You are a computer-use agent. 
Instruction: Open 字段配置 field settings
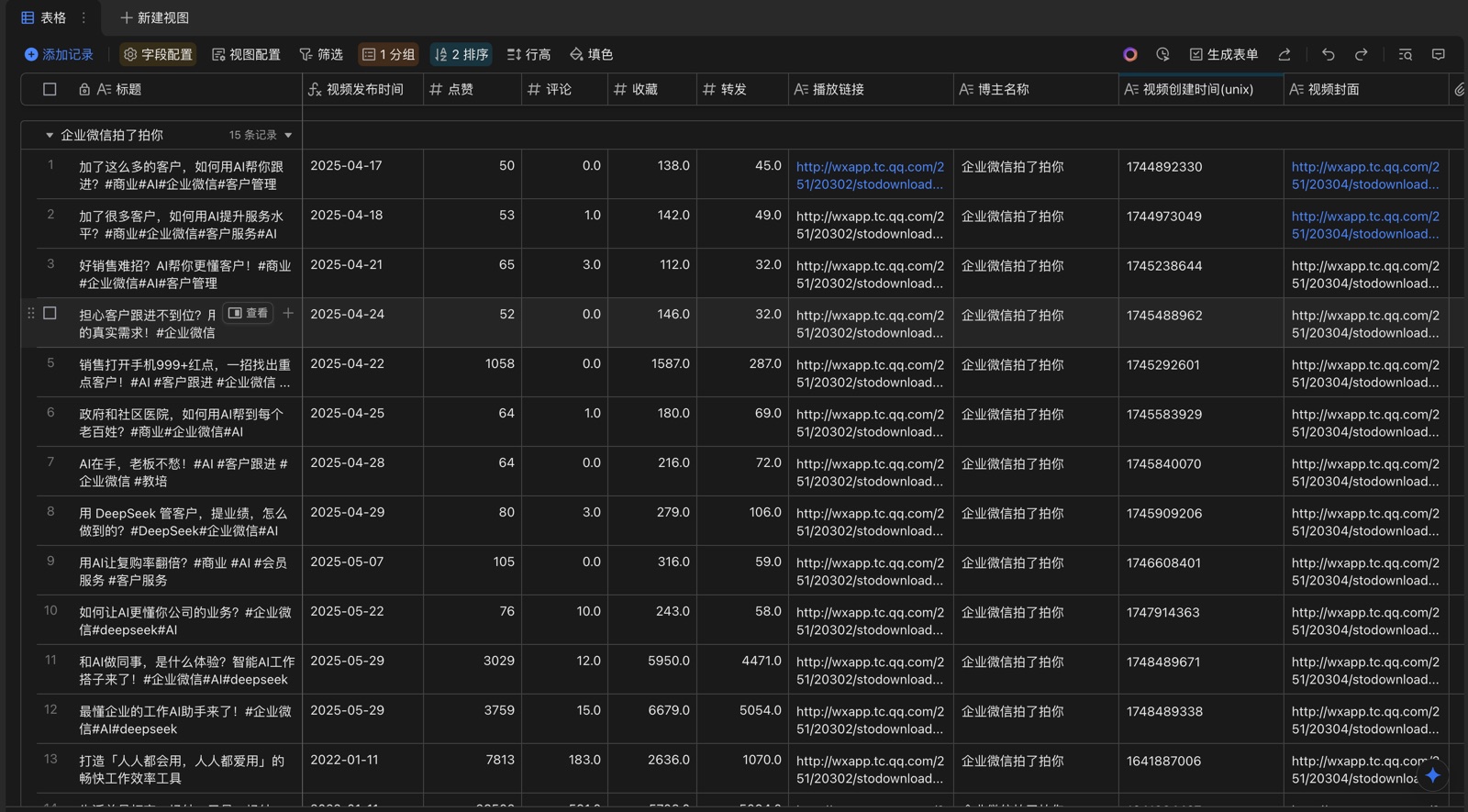(158, 54)
